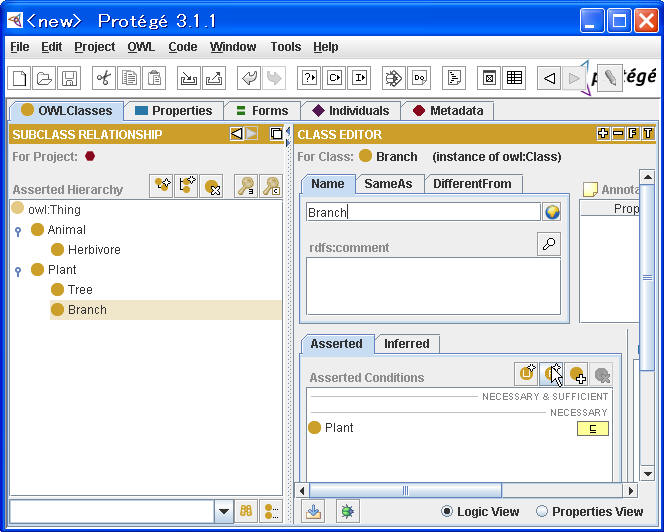Click the Branch class name text field

422,212
